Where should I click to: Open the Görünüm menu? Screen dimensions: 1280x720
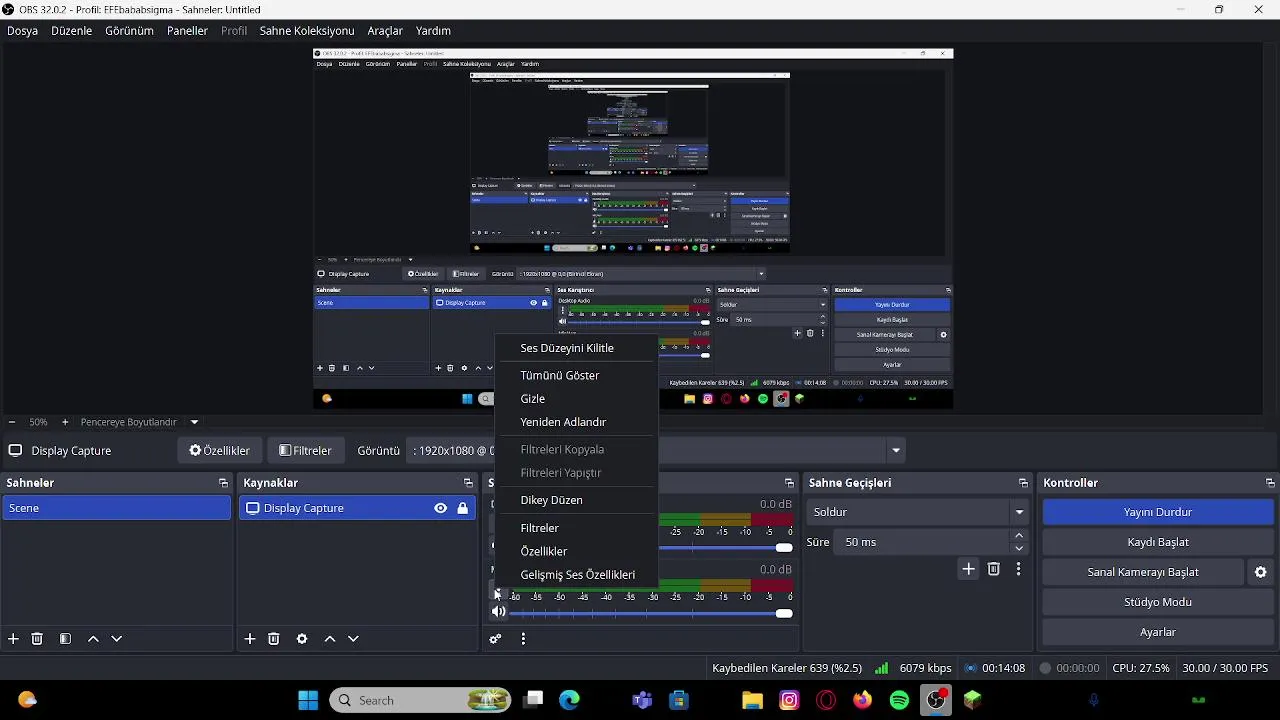click(x=129, y=31)
